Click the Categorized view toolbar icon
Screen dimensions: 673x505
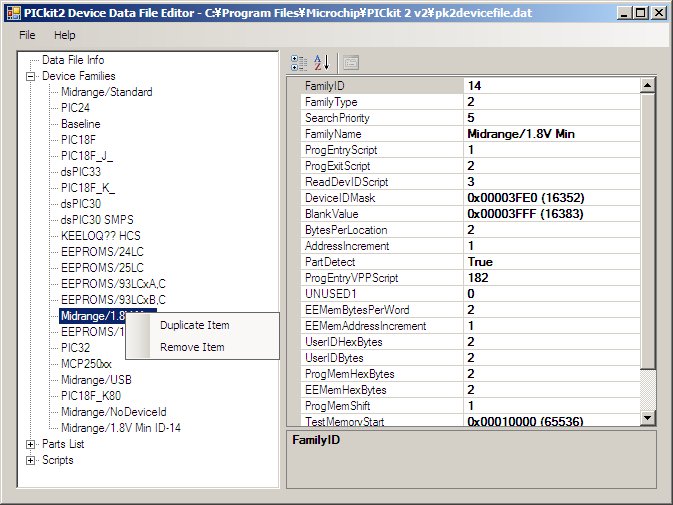pos(299,63)
